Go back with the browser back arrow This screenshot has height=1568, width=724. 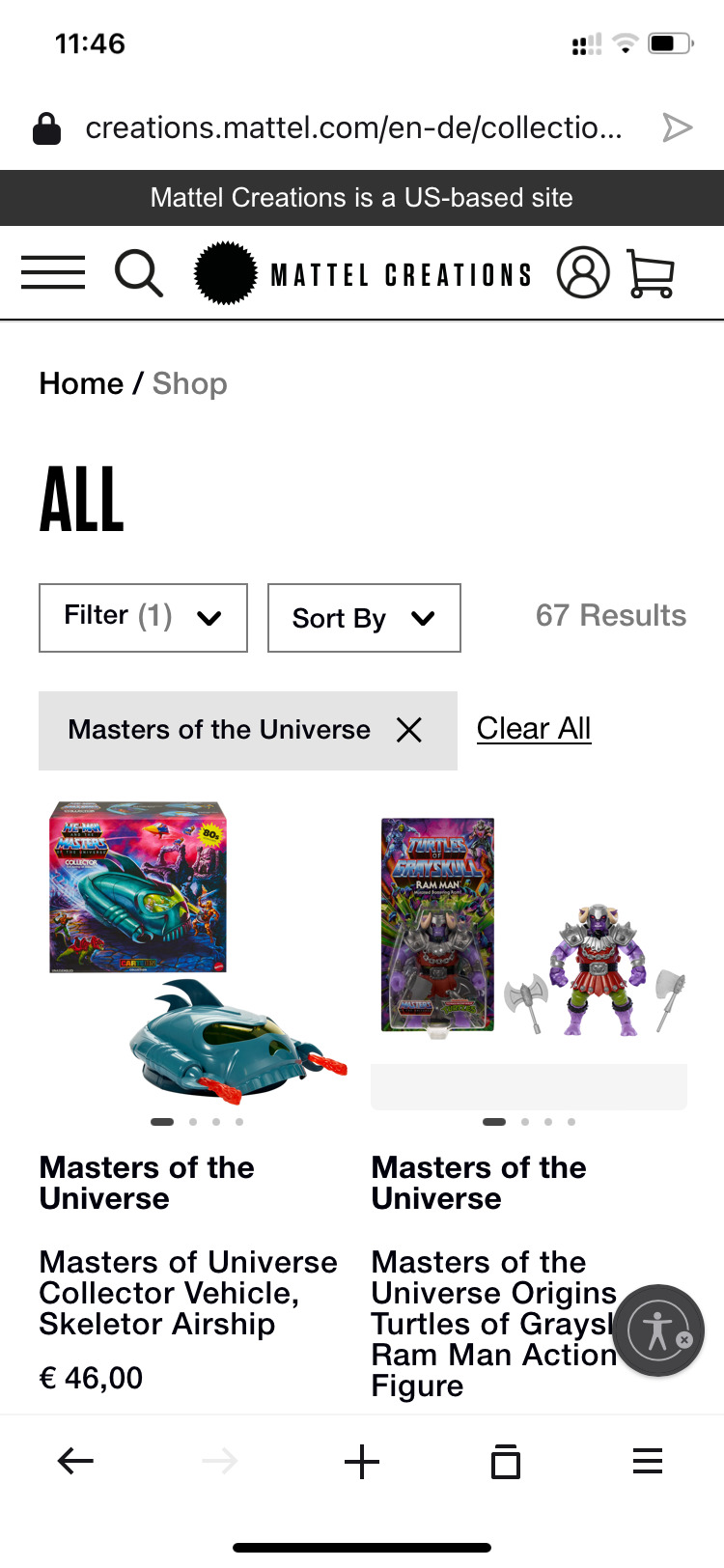[x=75, y=1461]
